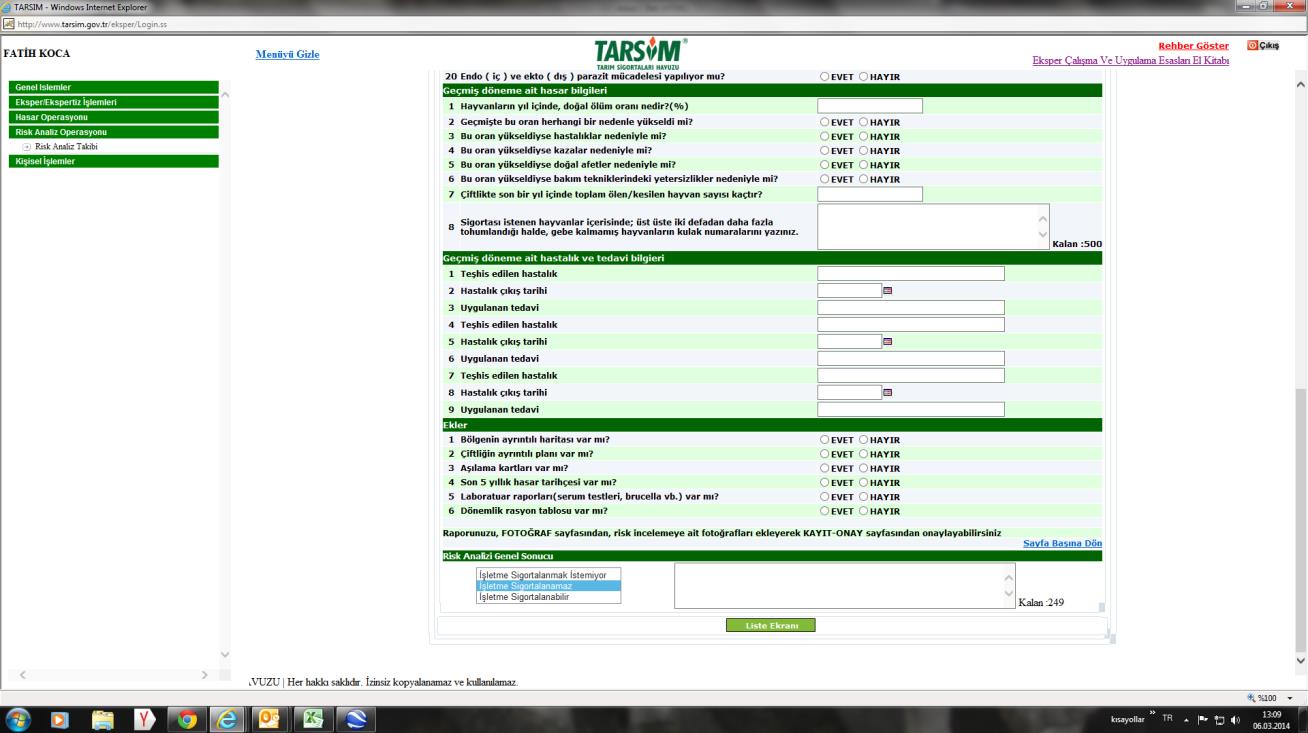Click into toplam ölen/kesilen hayvan sayısı field
The height and width of the screenshot is (733, 1308).
[x=870, y=194]
